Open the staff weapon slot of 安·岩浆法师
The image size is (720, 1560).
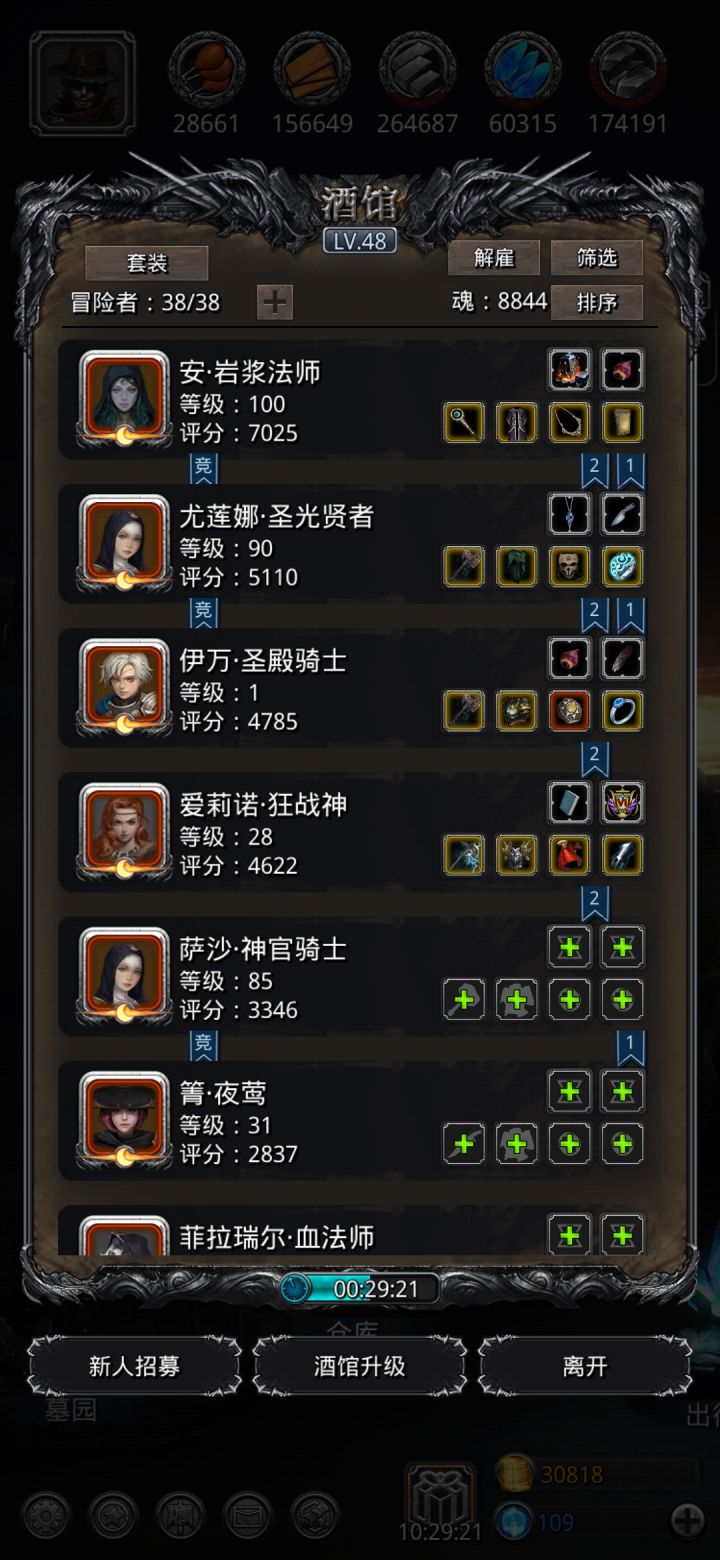pyautogui.click(x=464, y=423)
